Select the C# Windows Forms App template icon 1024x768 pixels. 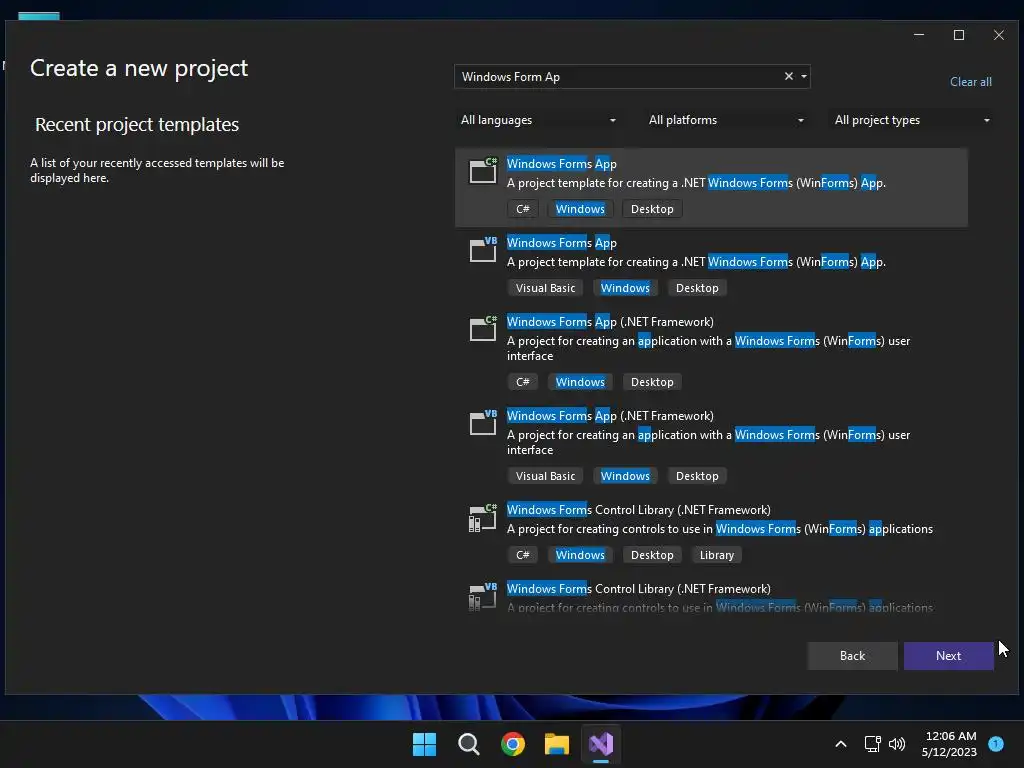(x=483, y=171)
